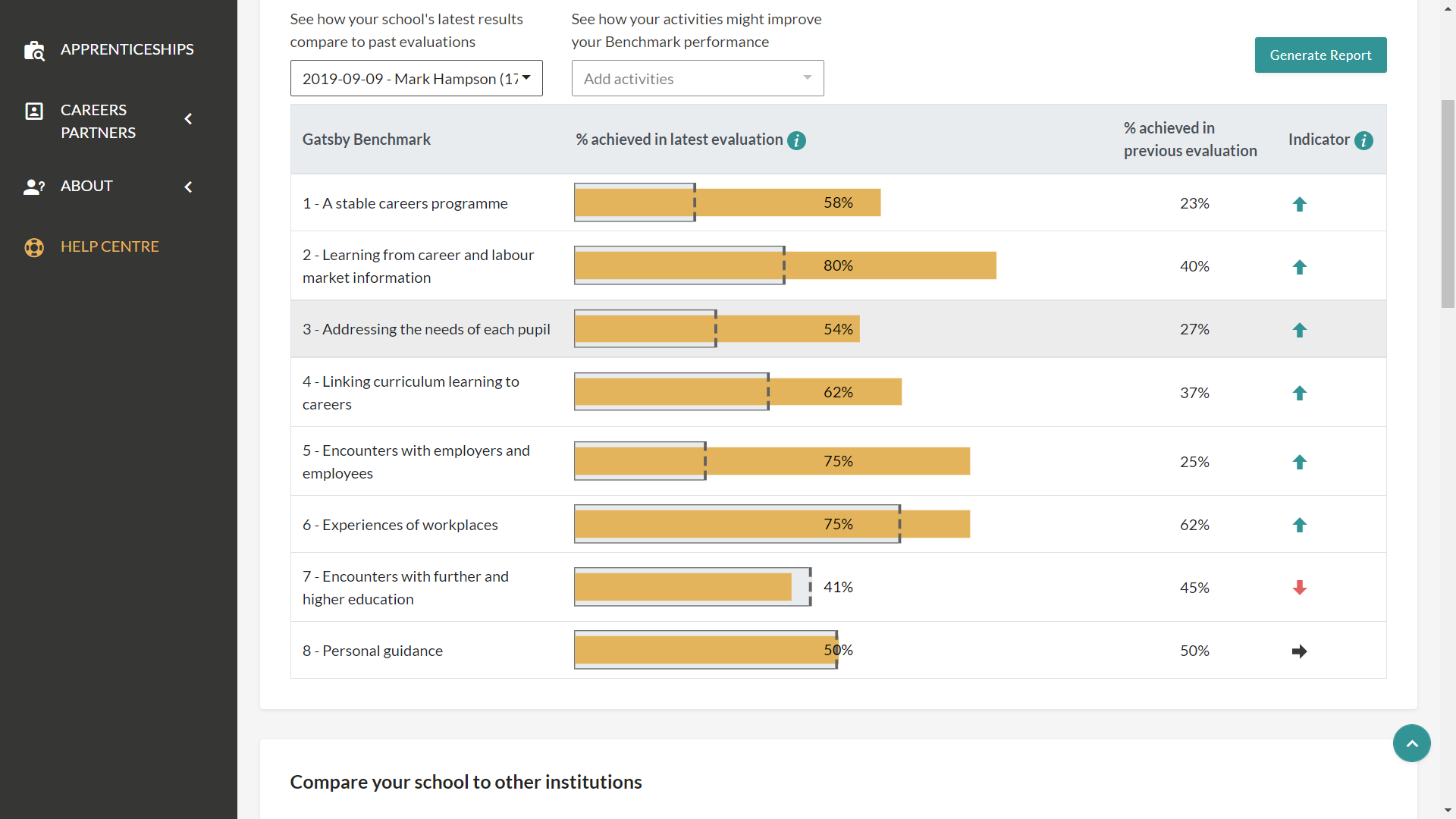Click the Apprenticeships briefcase search icon
The image size is (1456, 819).
[x=34, y=51]
